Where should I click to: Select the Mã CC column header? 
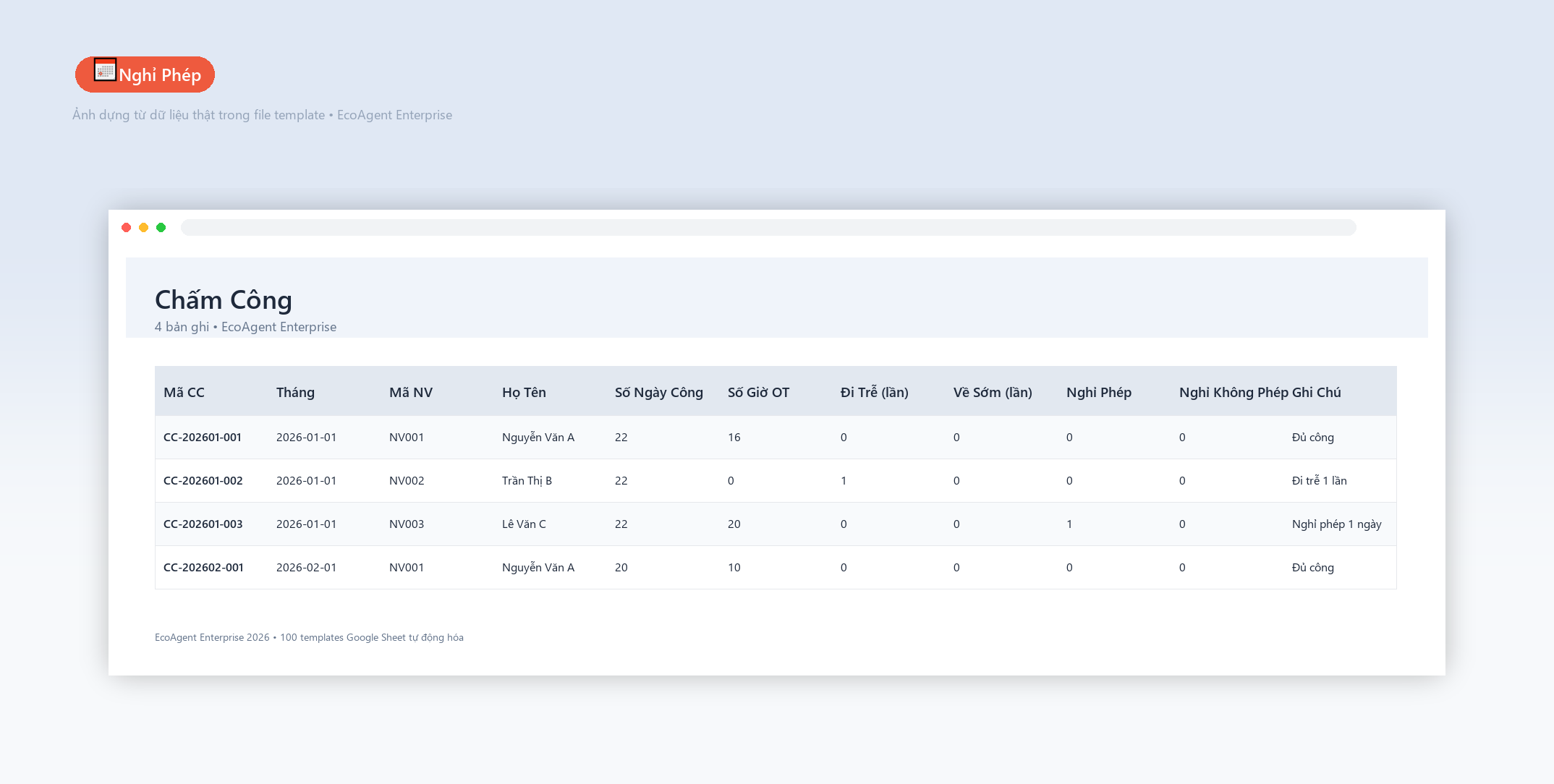tap(184, 393)
